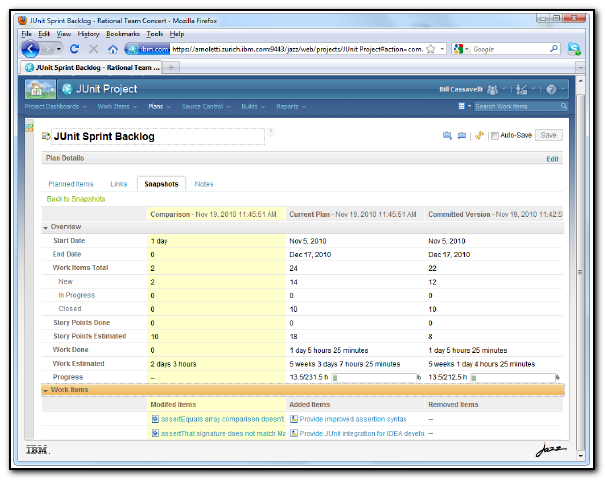Screen dimensions: 605x480
Task: Click the Google search magnifier icon
Action: pos(554,49)
